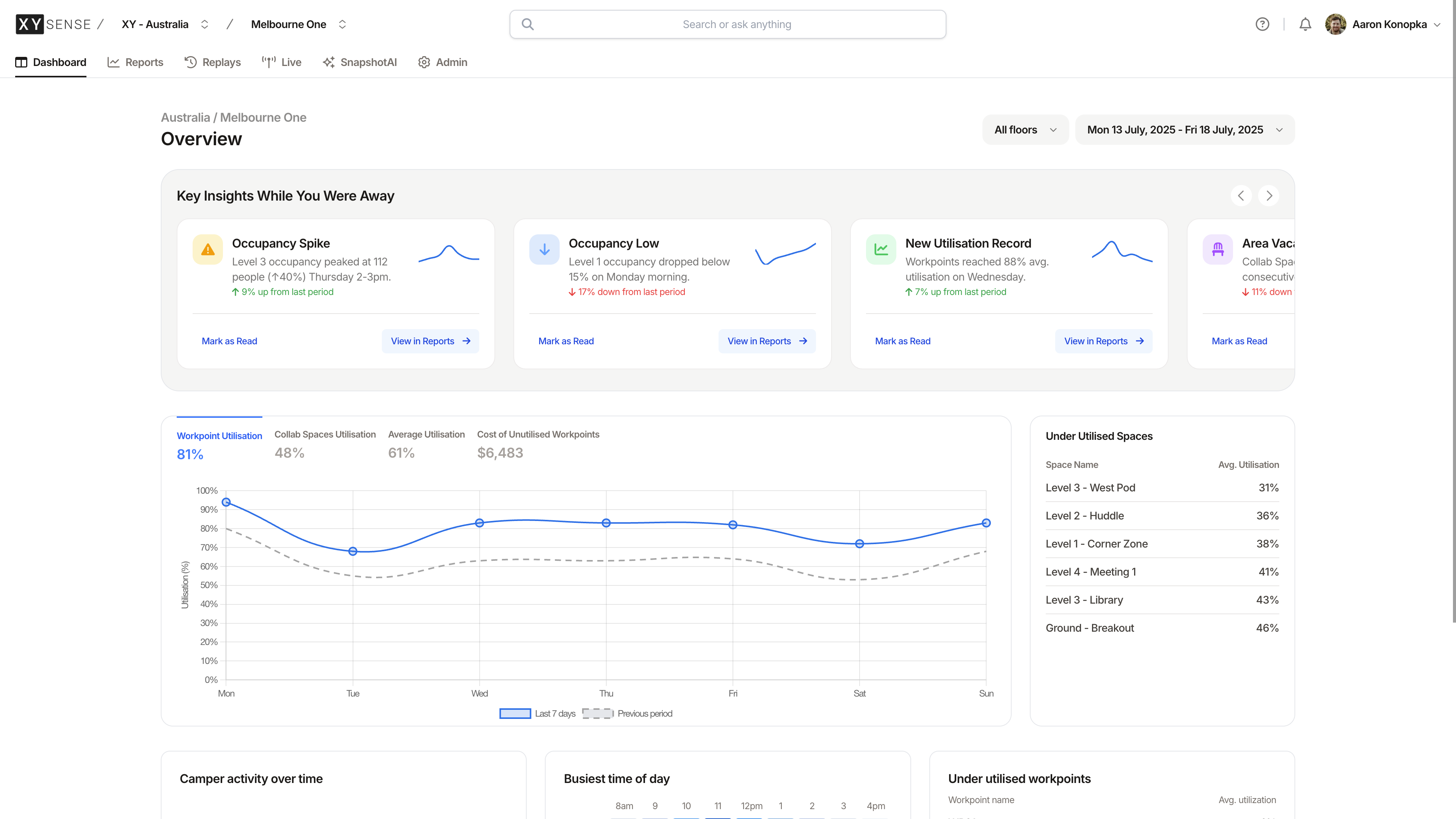Viewport: 1456px width, 819px height.
Task: Click the Occupancy Spike sparkline
Action: (449, 253)
